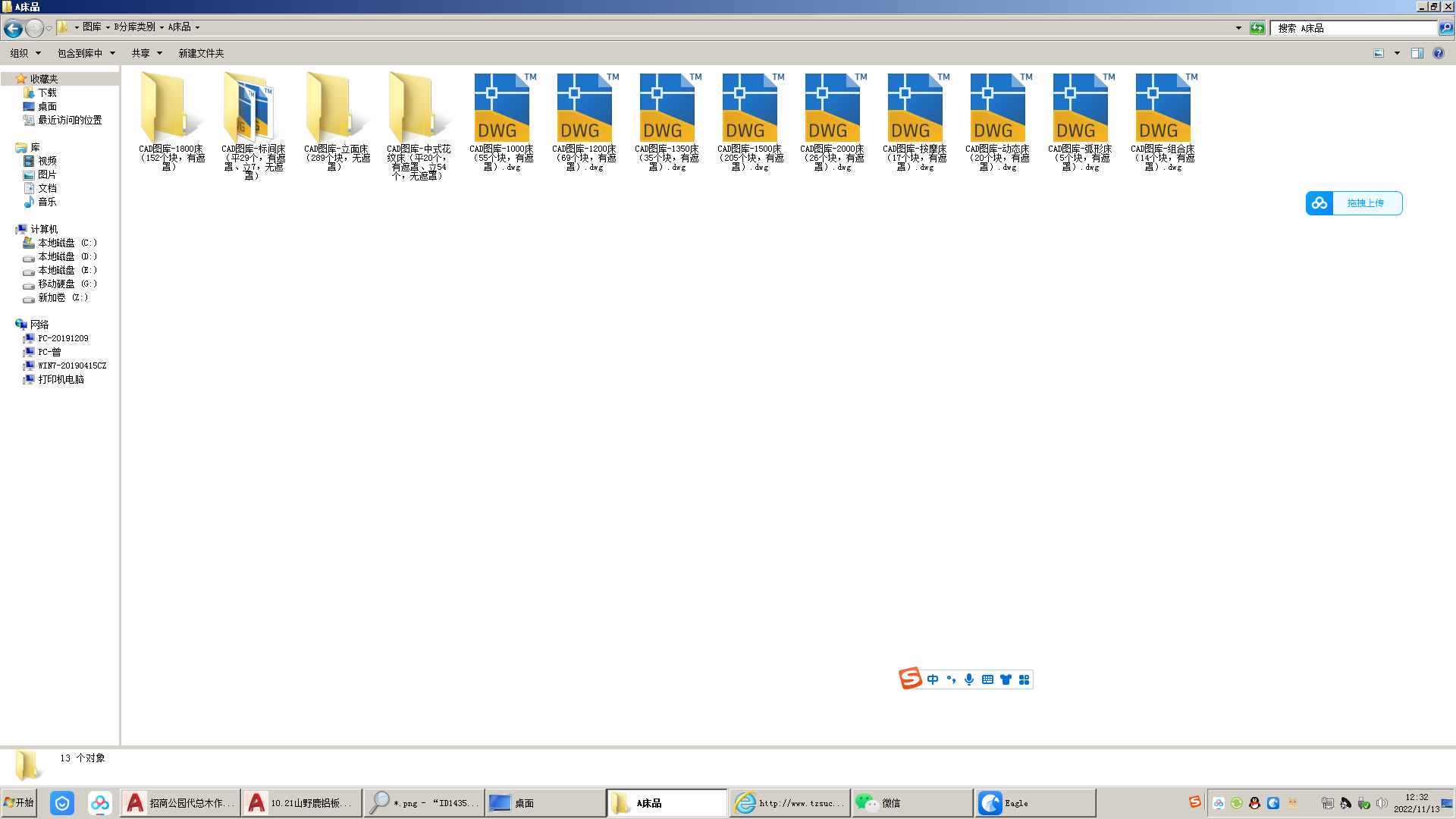This screenshot has height=819, width=1456.
Task: Switch to Eagle on the taskbar
Action: click(x=1035, y=803)
